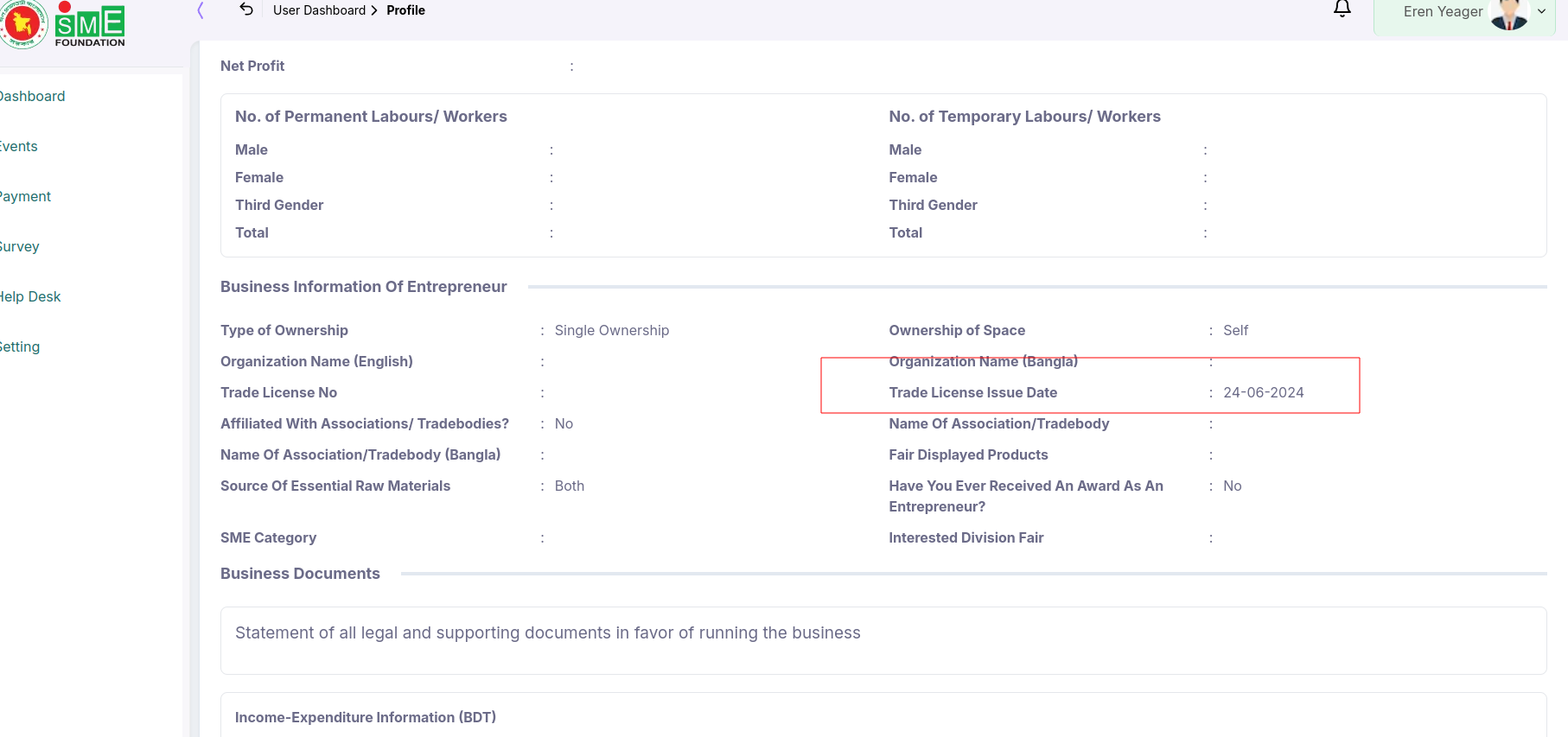Click Interested Division Fair label
This screenshot has width=1568, height=737.
(x=966, y=537)
